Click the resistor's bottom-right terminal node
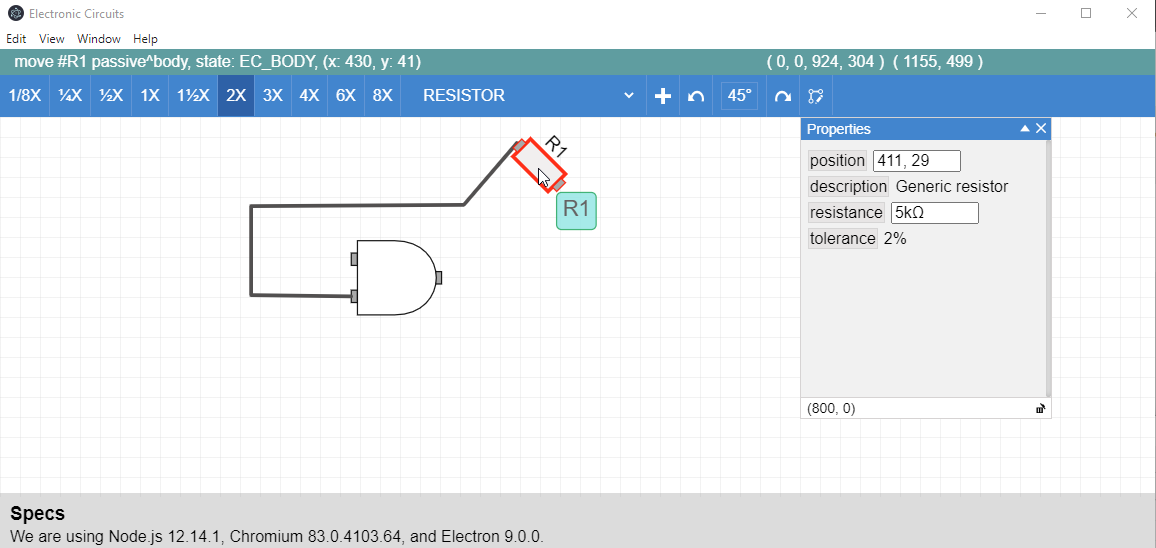The width and height of the screenshot is (1156, 548). pyautogui.click(x=560, y=184)
